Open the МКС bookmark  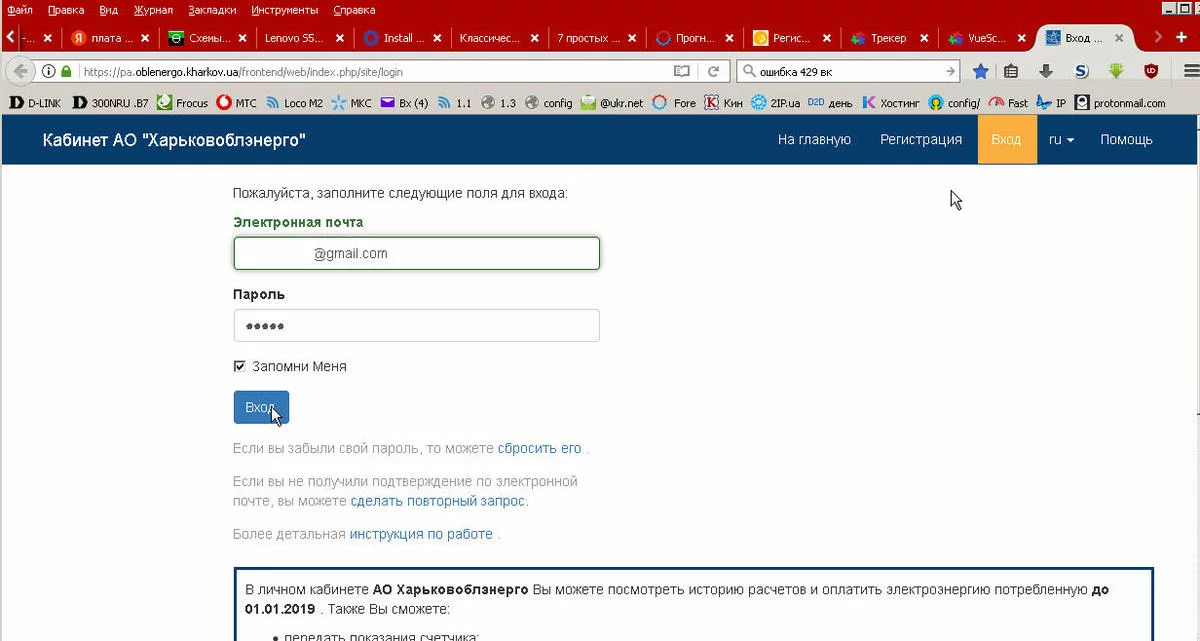pos(351,102)
